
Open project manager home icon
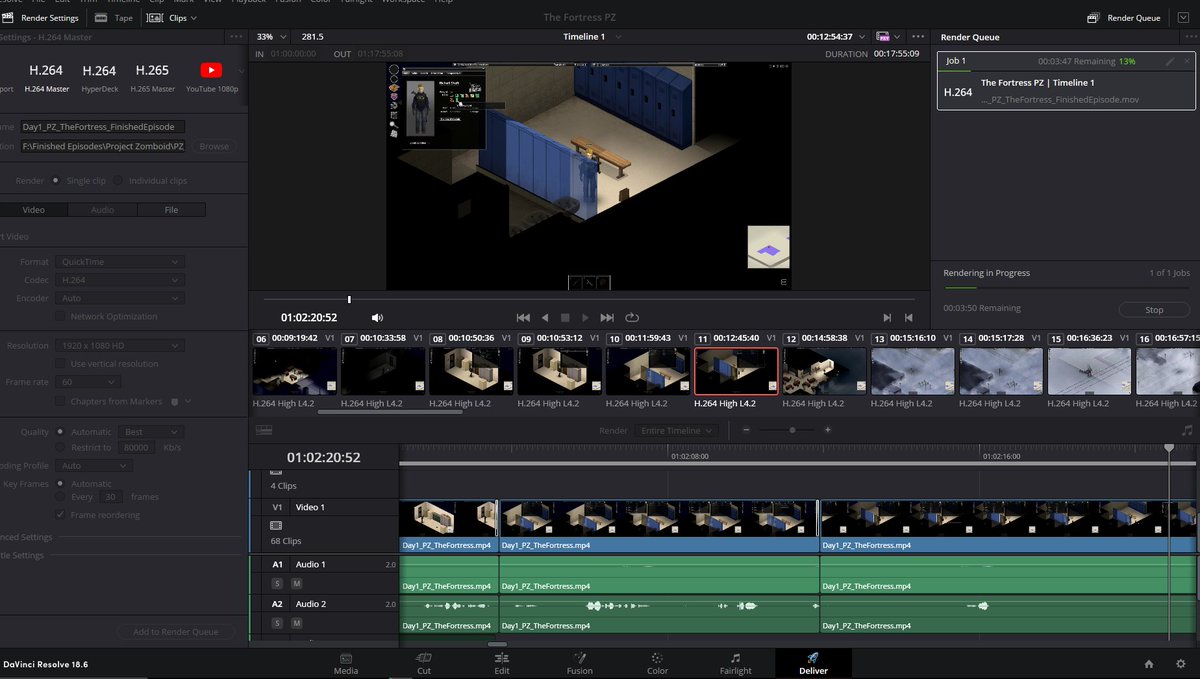point(1149,663)
